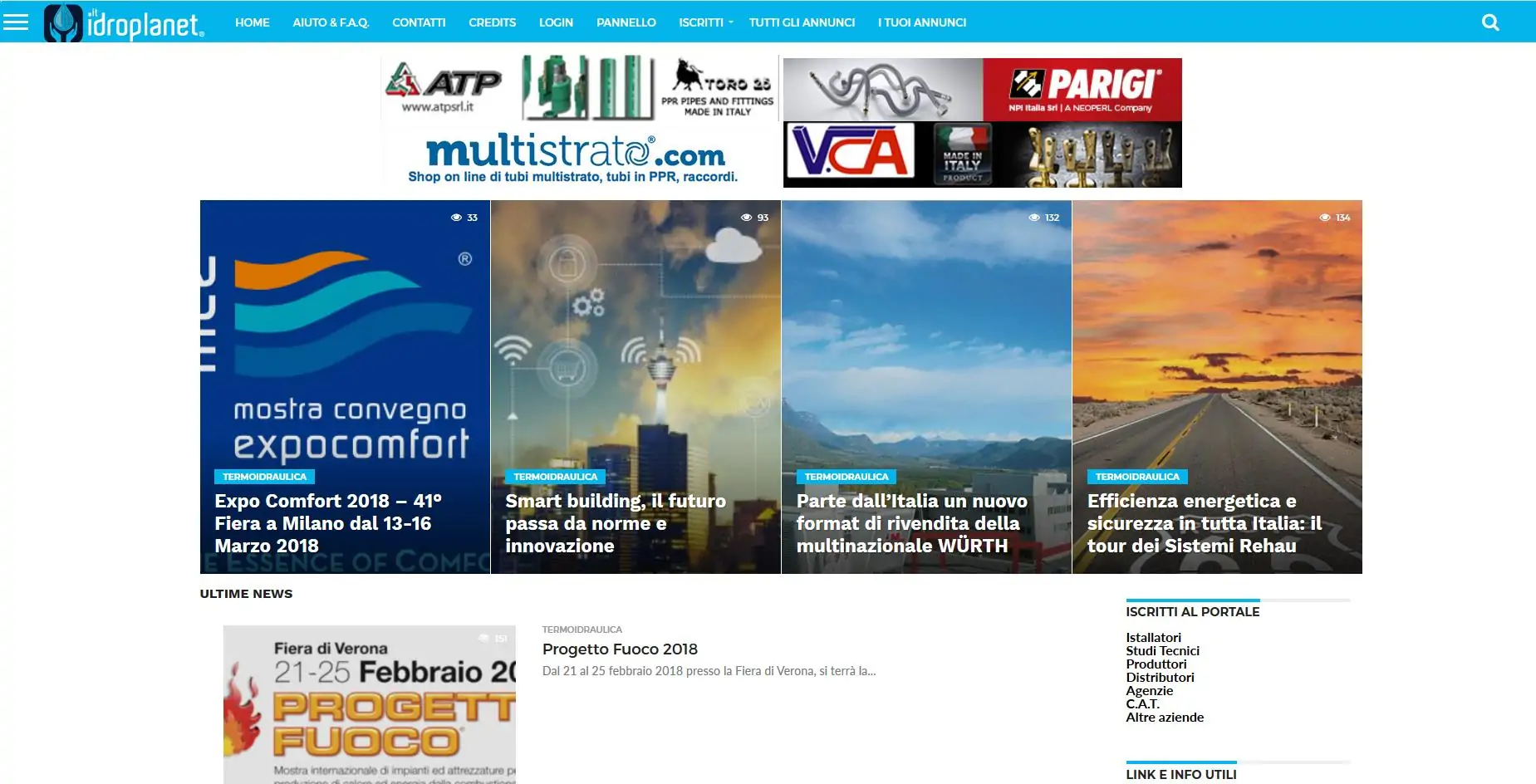Click TERMOIDRAULICA tag on Smart building card
Screen dimensions: 1536x784
click(x=555, y=477)
